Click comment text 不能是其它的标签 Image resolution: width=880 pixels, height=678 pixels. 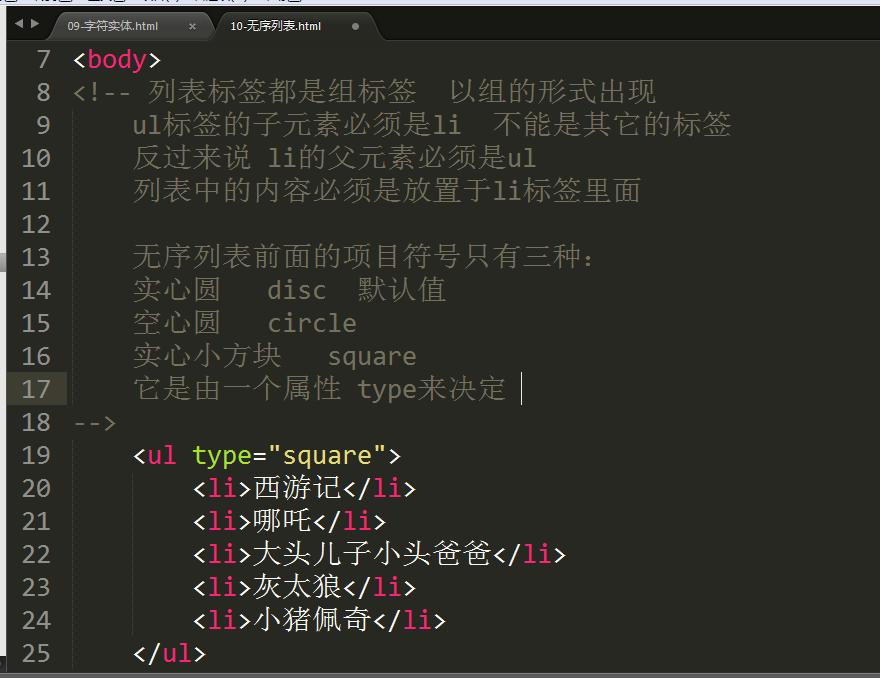(x=612, y=125)
